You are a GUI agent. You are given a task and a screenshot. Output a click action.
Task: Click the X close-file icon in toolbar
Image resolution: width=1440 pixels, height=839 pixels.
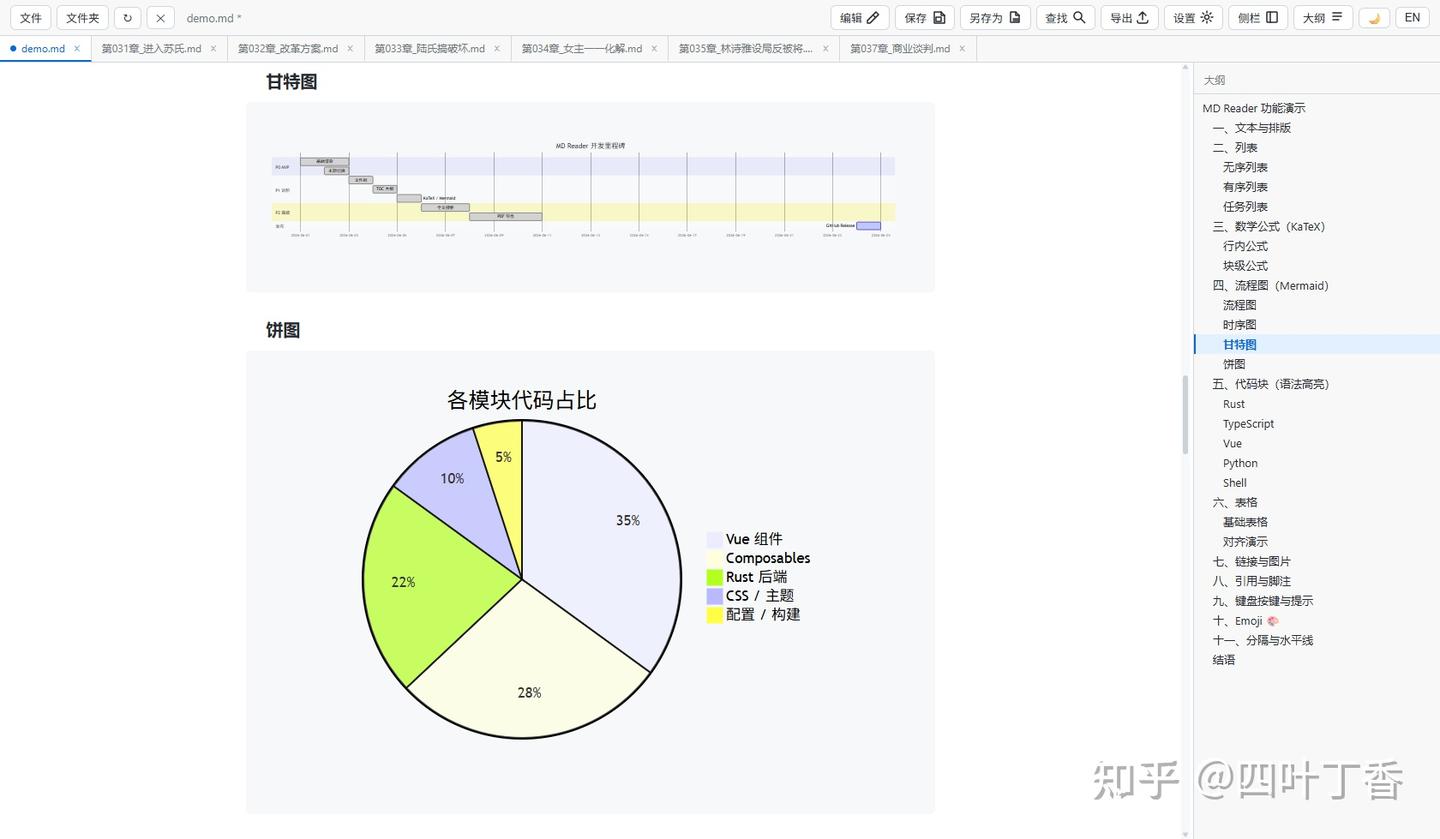[x=160, y=17]
